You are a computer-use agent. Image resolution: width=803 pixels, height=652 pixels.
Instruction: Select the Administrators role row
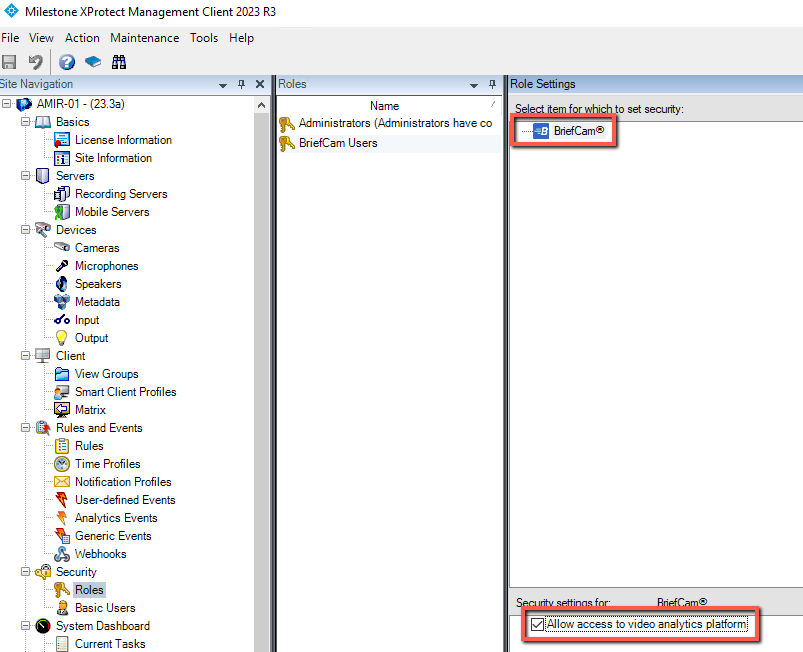(389, 123)
